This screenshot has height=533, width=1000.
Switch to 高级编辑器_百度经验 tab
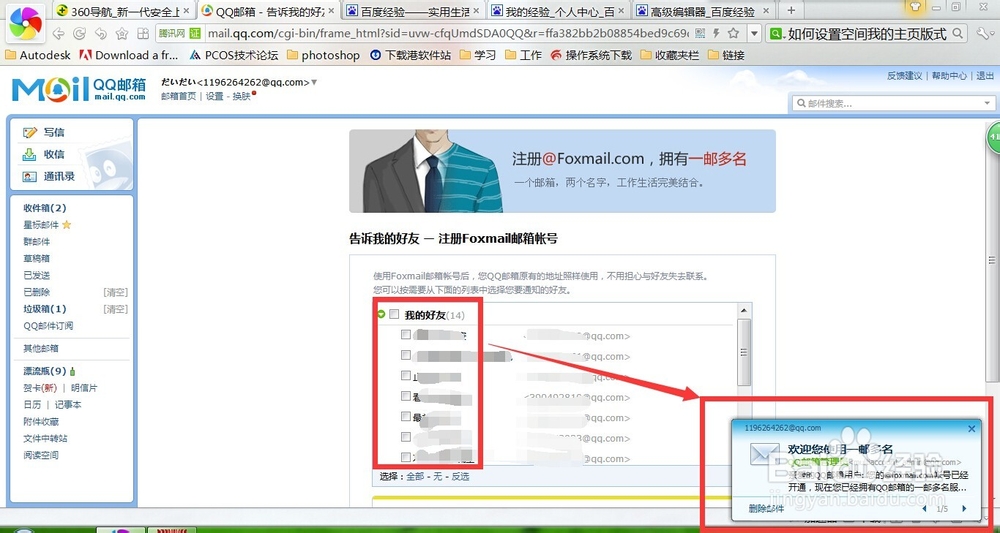[705, 11]
